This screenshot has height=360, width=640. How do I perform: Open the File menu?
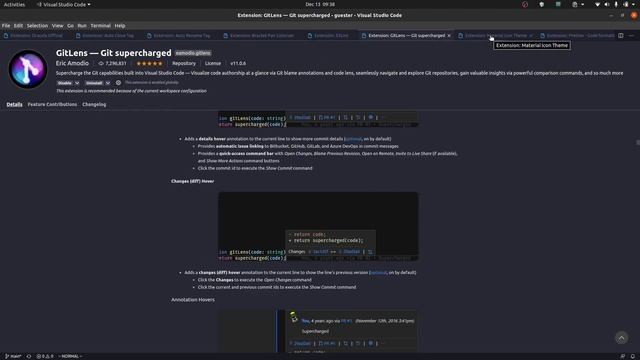6,25
